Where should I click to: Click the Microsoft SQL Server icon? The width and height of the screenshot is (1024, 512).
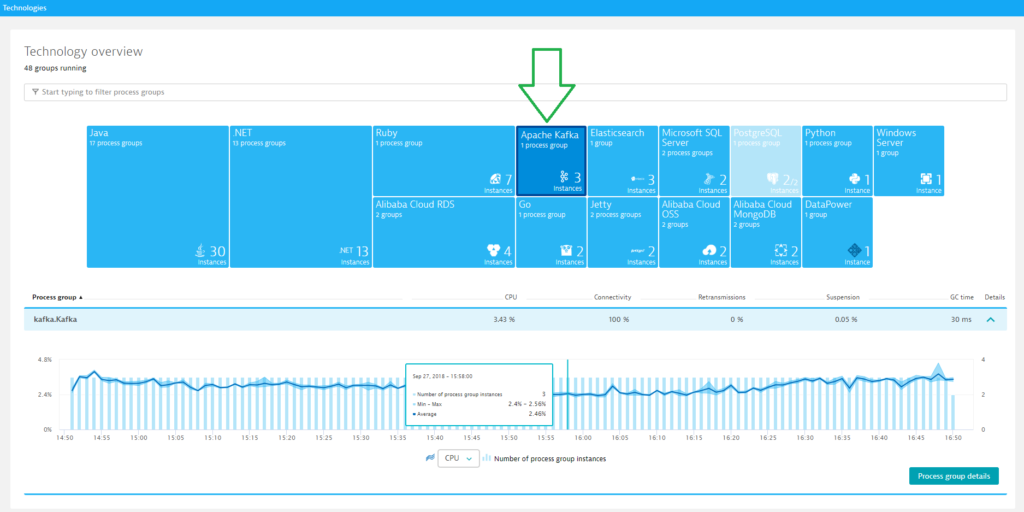[709, 178]
